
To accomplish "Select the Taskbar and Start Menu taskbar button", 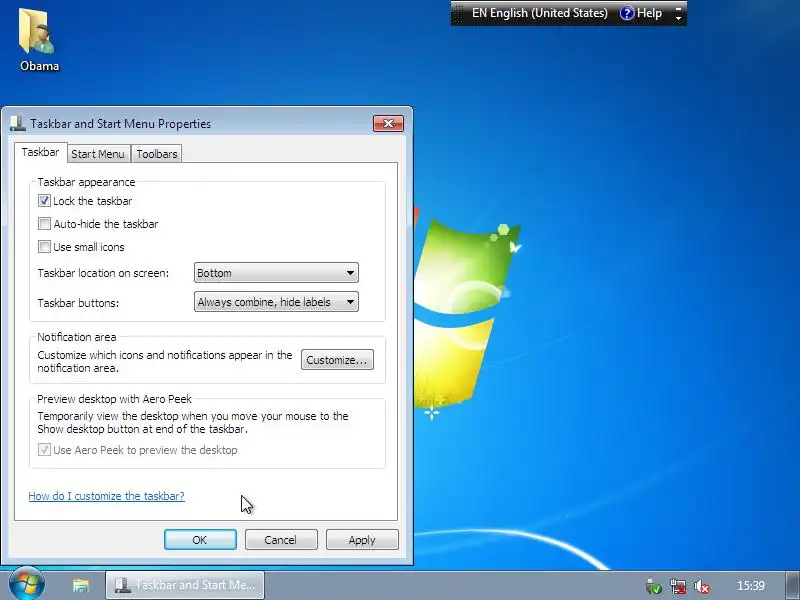I will (x=185, y=585).
